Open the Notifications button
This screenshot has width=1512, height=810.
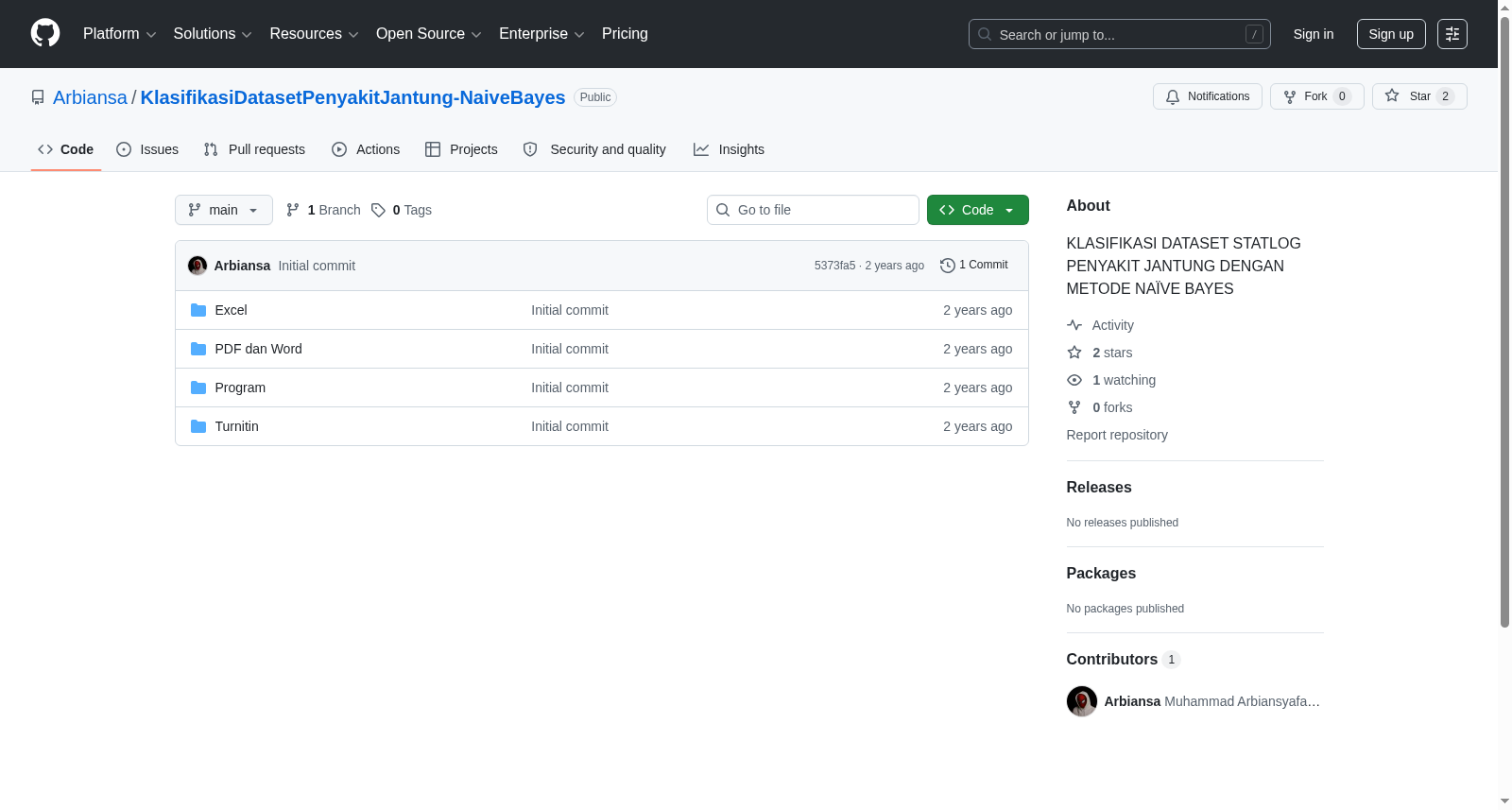tap(1208, 96)
